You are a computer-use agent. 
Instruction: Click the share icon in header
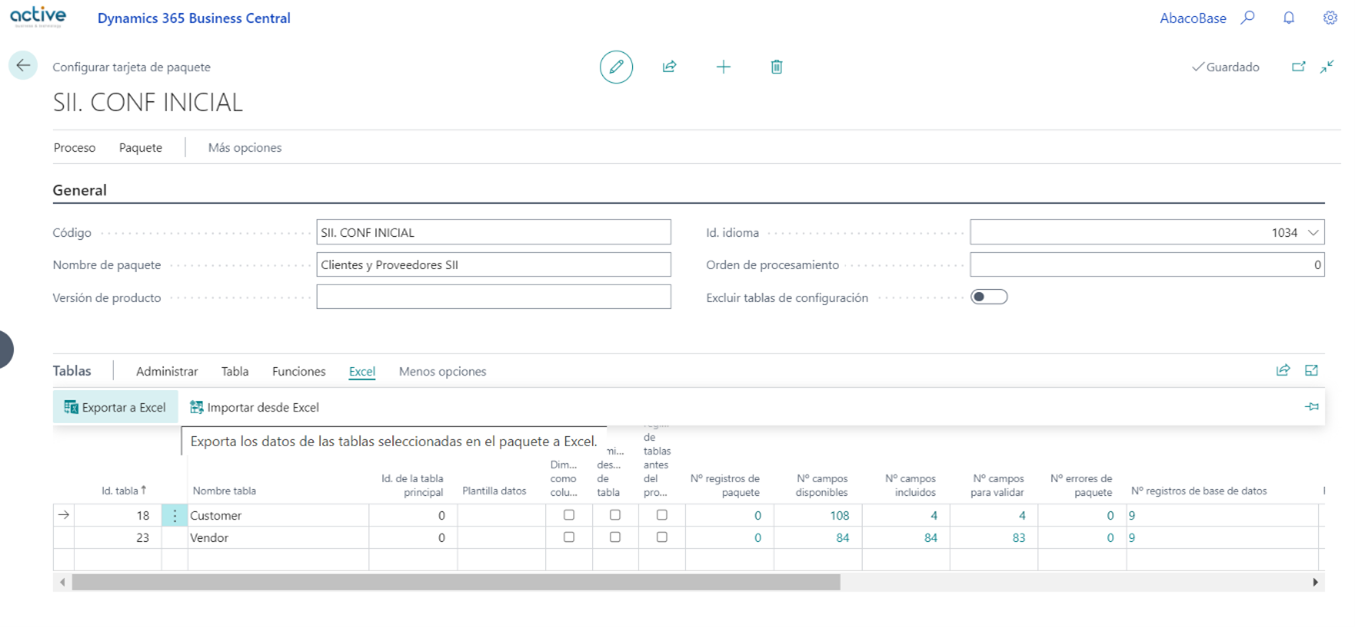[x=670, y=67]
